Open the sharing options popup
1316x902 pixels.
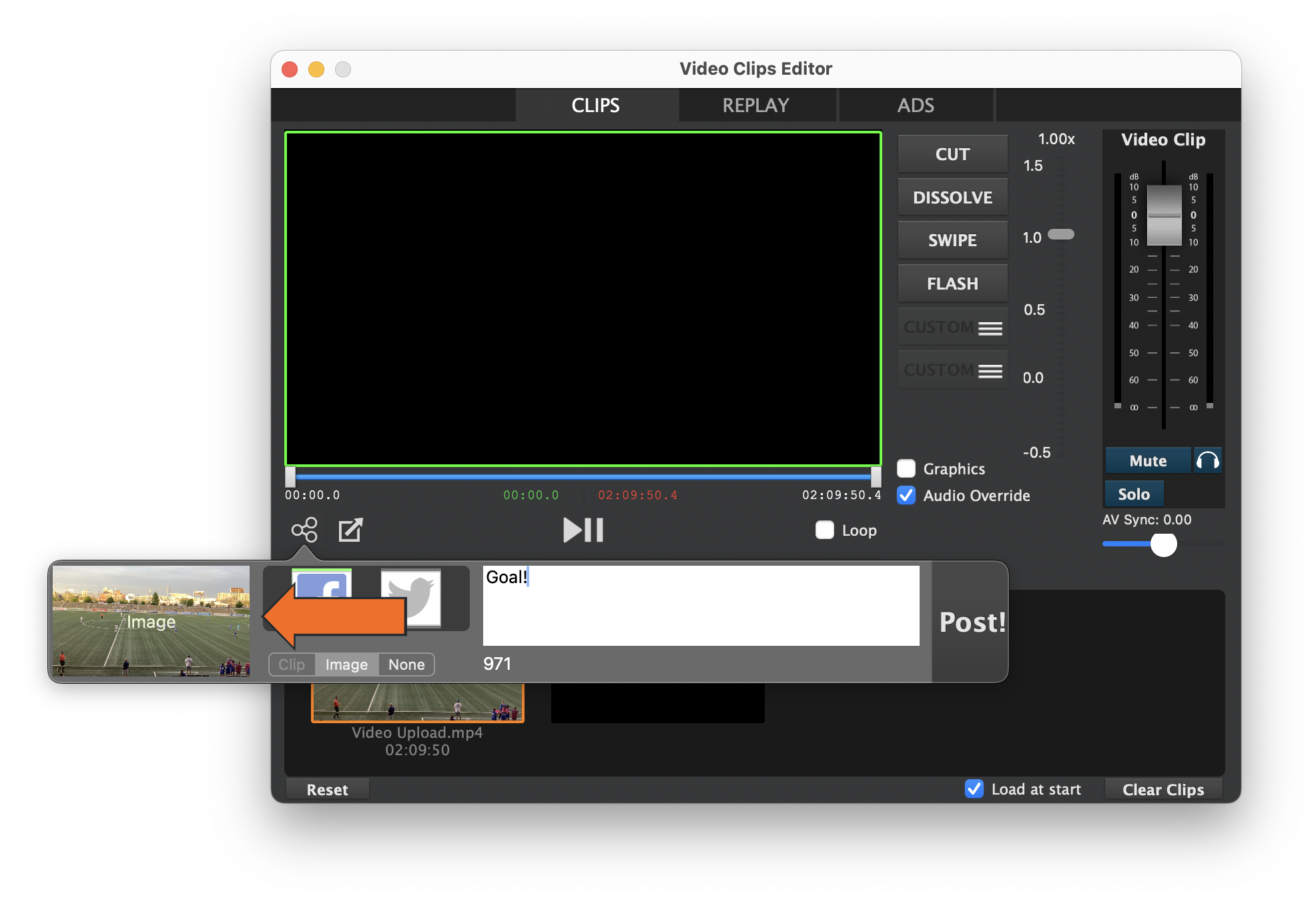tap(304, 530)
